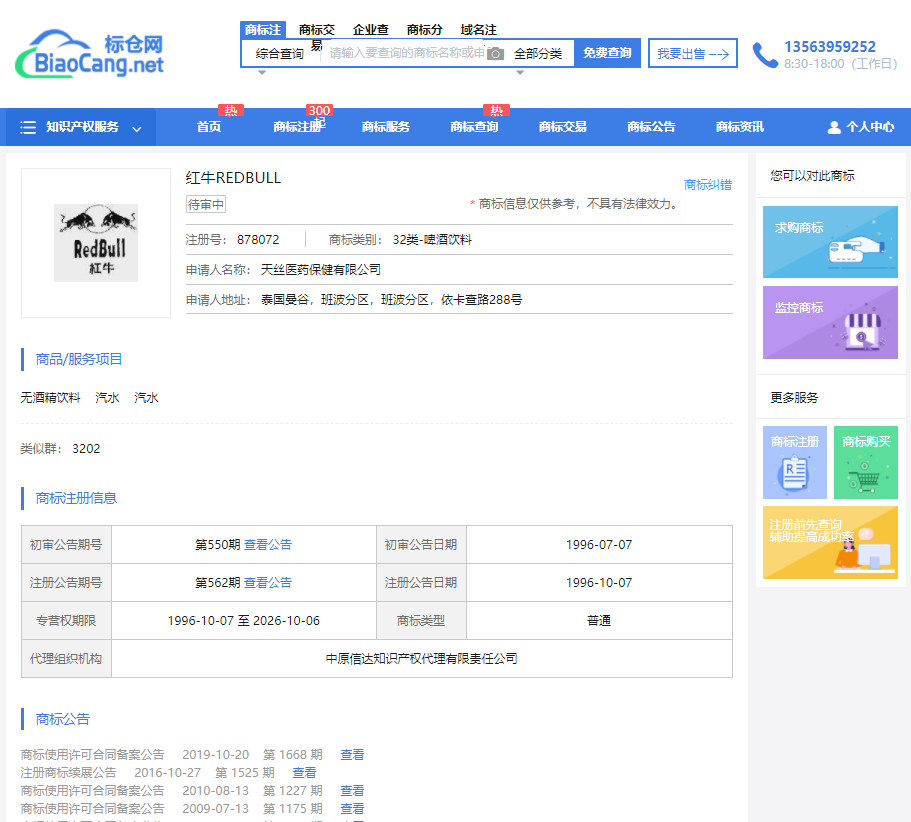This screenshot has width=911, height=822.
Task: Expand the 知识产权服务 menu
Action: (x=81, y=127)
